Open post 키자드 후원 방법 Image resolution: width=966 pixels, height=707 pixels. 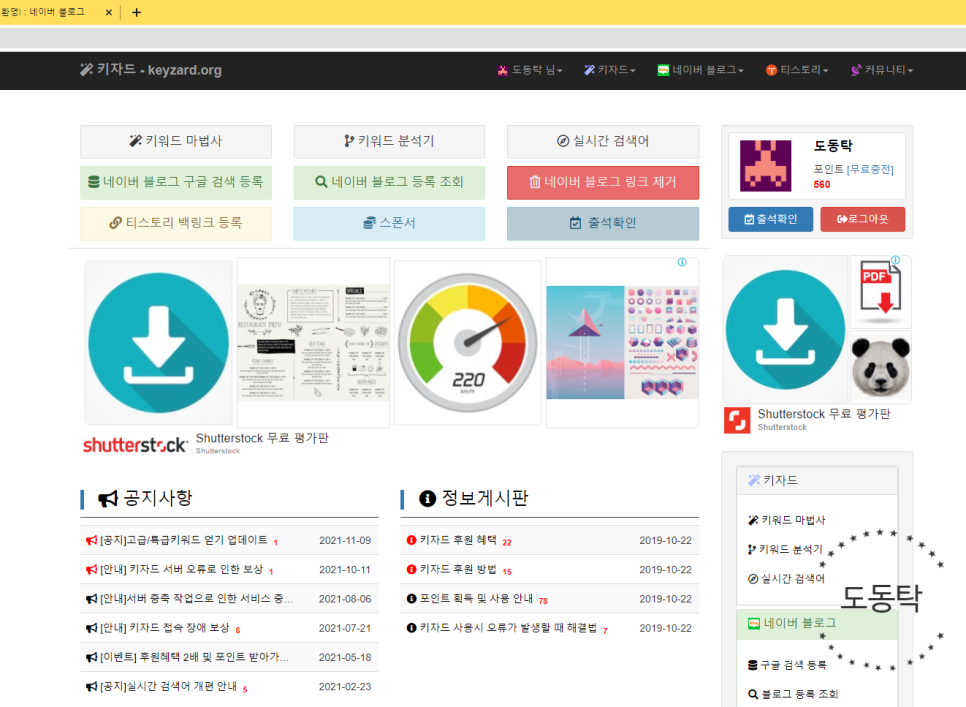tap(458, 569)
